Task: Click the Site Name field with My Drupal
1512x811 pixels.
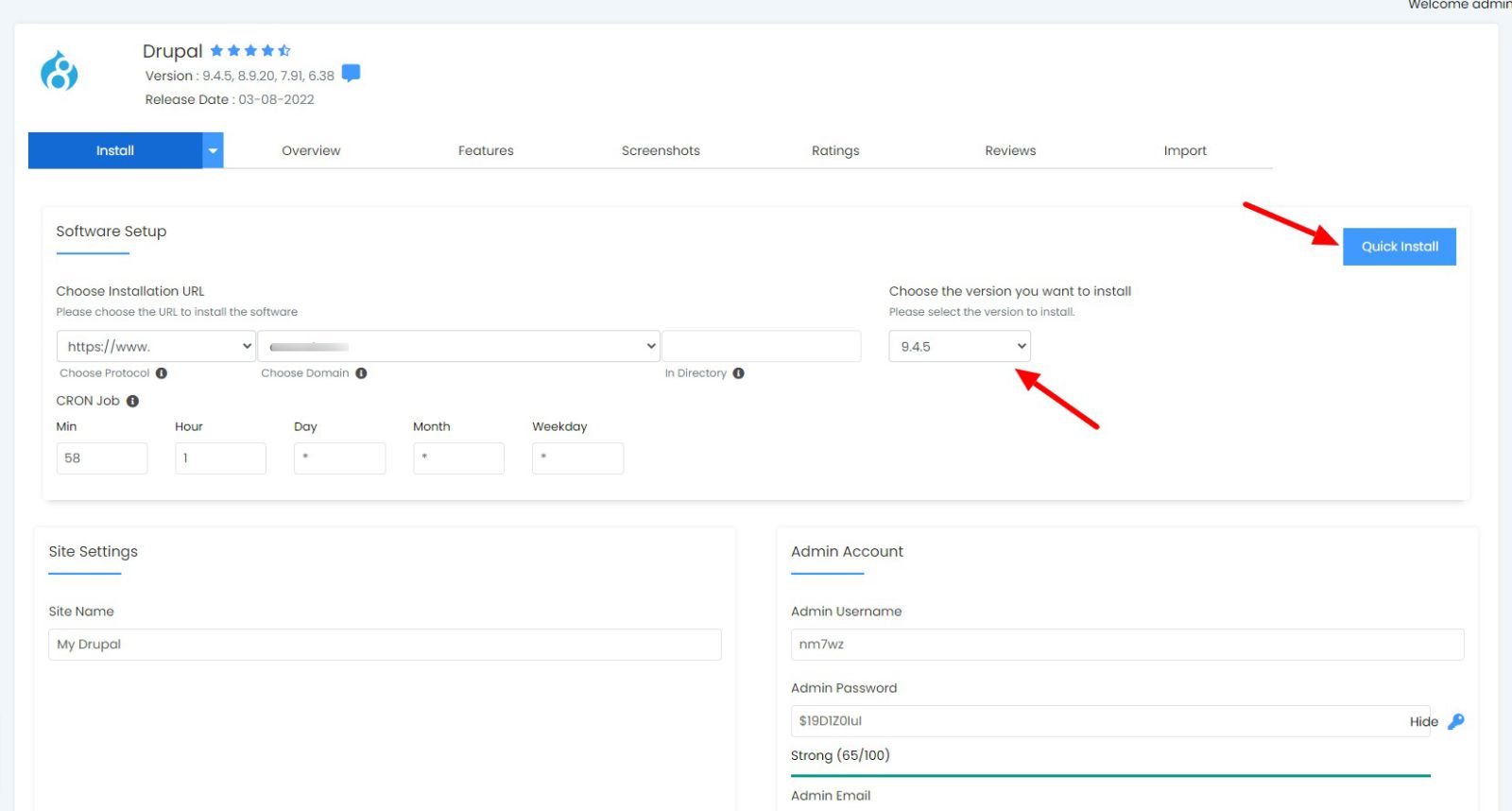Action: pyautogui.click(x=385, y=645)
